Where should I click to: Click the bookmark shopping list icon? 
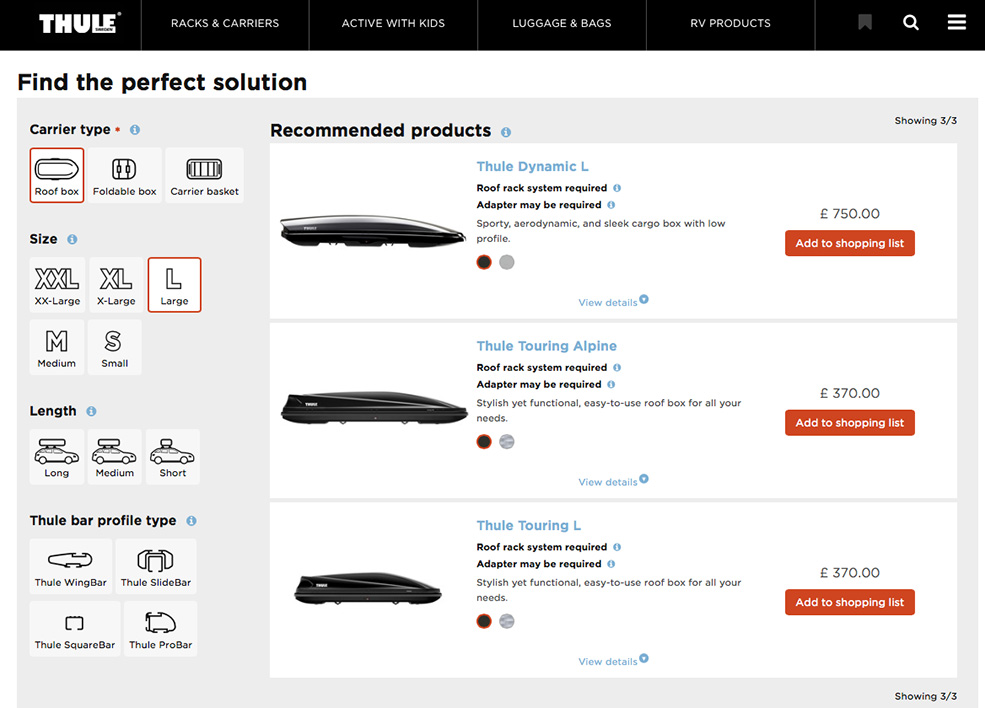(x=865, y=23)
